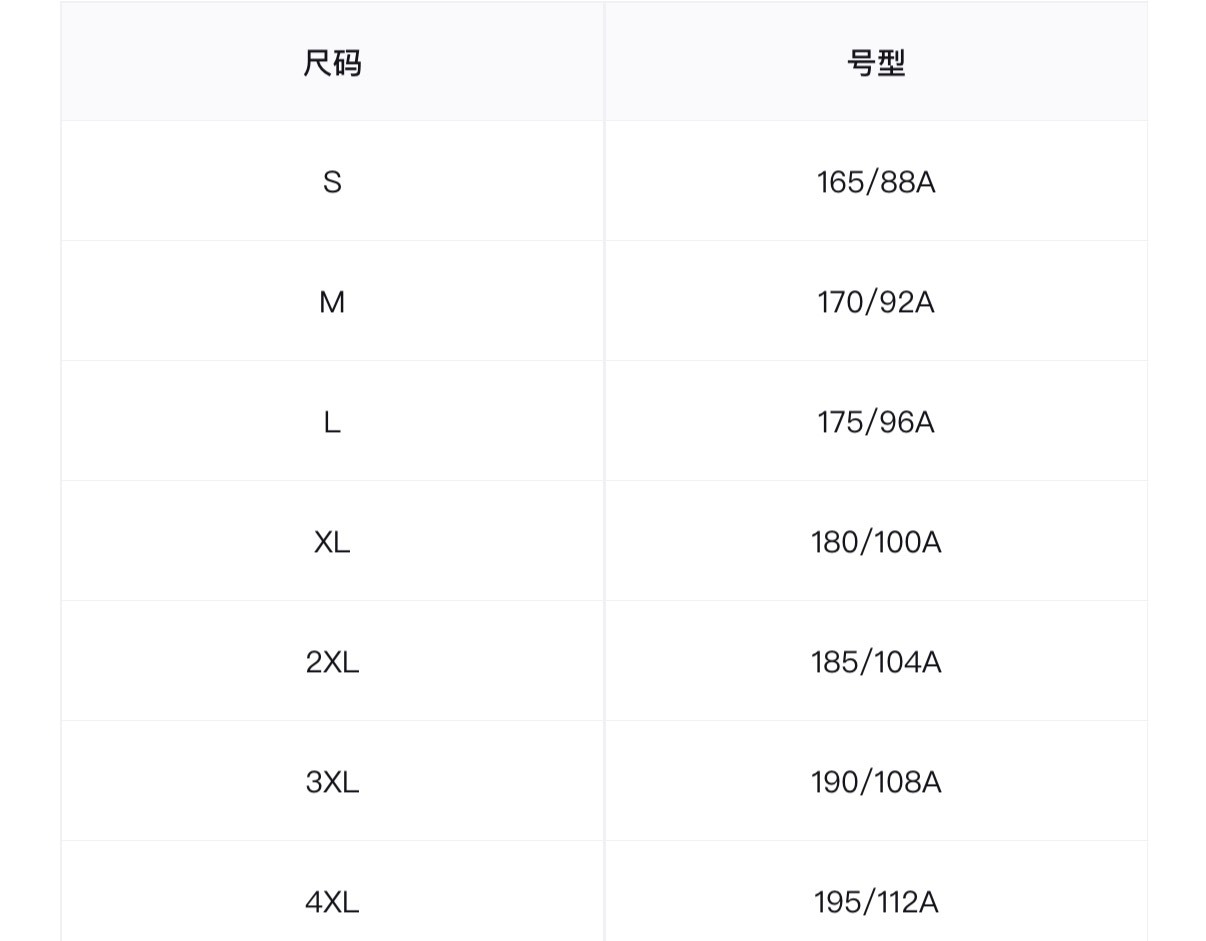Click the 尺码 column header
Image resolution: width=1206 pixels, height=941 pixels.
point(332,63)
